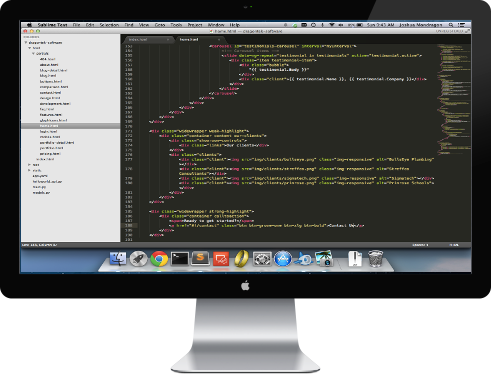Open the documents stack in Dock

pos(355,259)
